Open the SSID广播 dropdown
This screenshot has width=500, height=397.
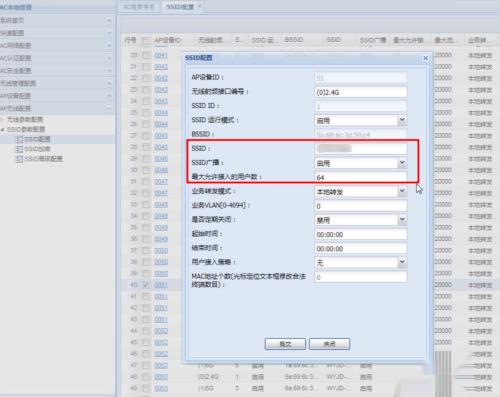click(x=402, y=163)
